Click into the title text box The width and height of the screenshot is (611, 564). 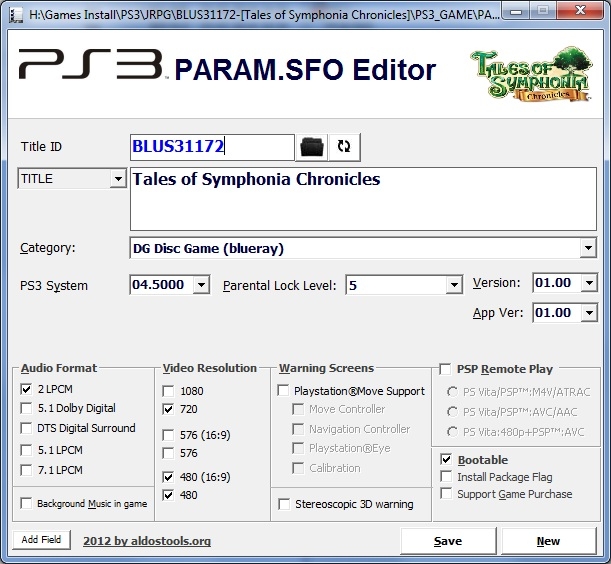tap(363, 199)
